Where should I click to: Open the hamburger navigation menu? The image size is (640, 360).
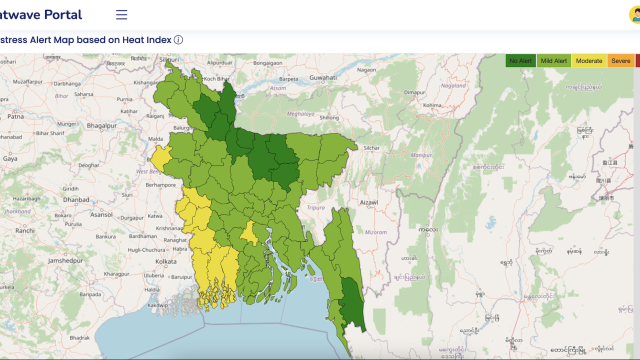[x=121, y=15]
